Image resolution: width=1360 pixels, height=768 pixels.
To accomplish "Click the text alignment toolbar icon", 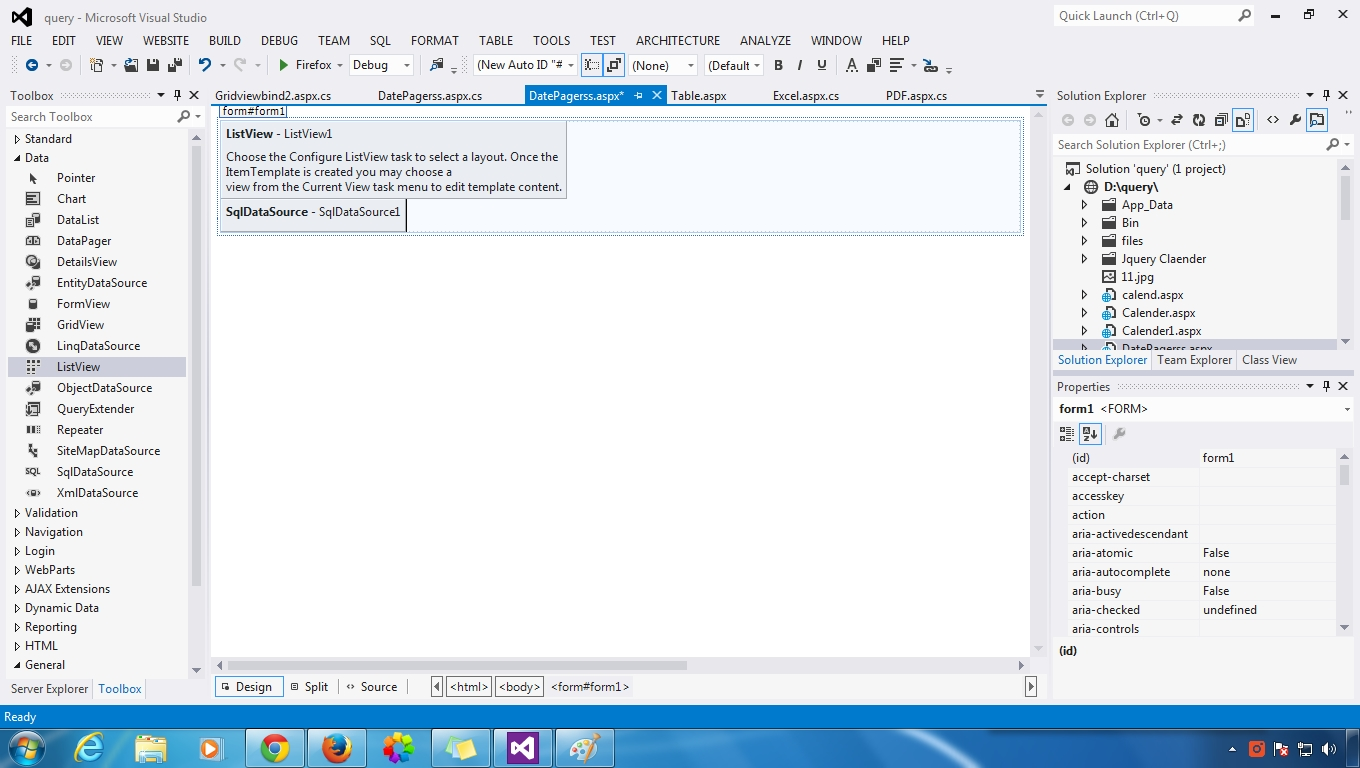I will click(896, 65).
